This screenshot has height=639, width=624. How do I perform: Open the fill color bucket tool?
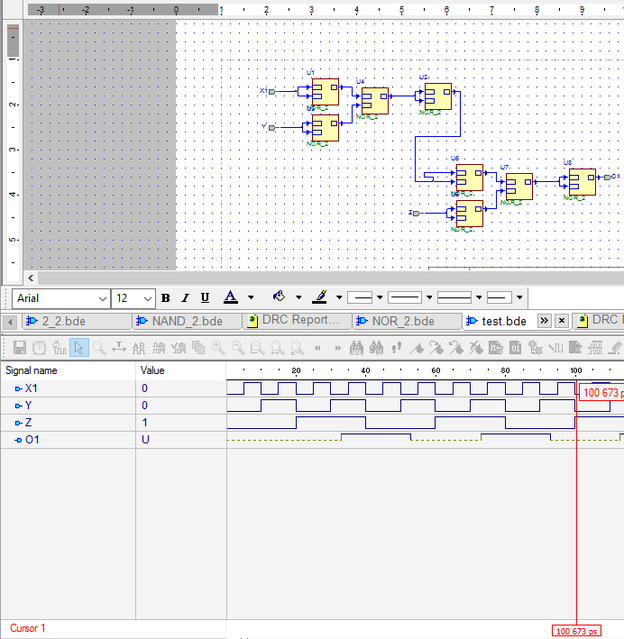tap(279, 297)
